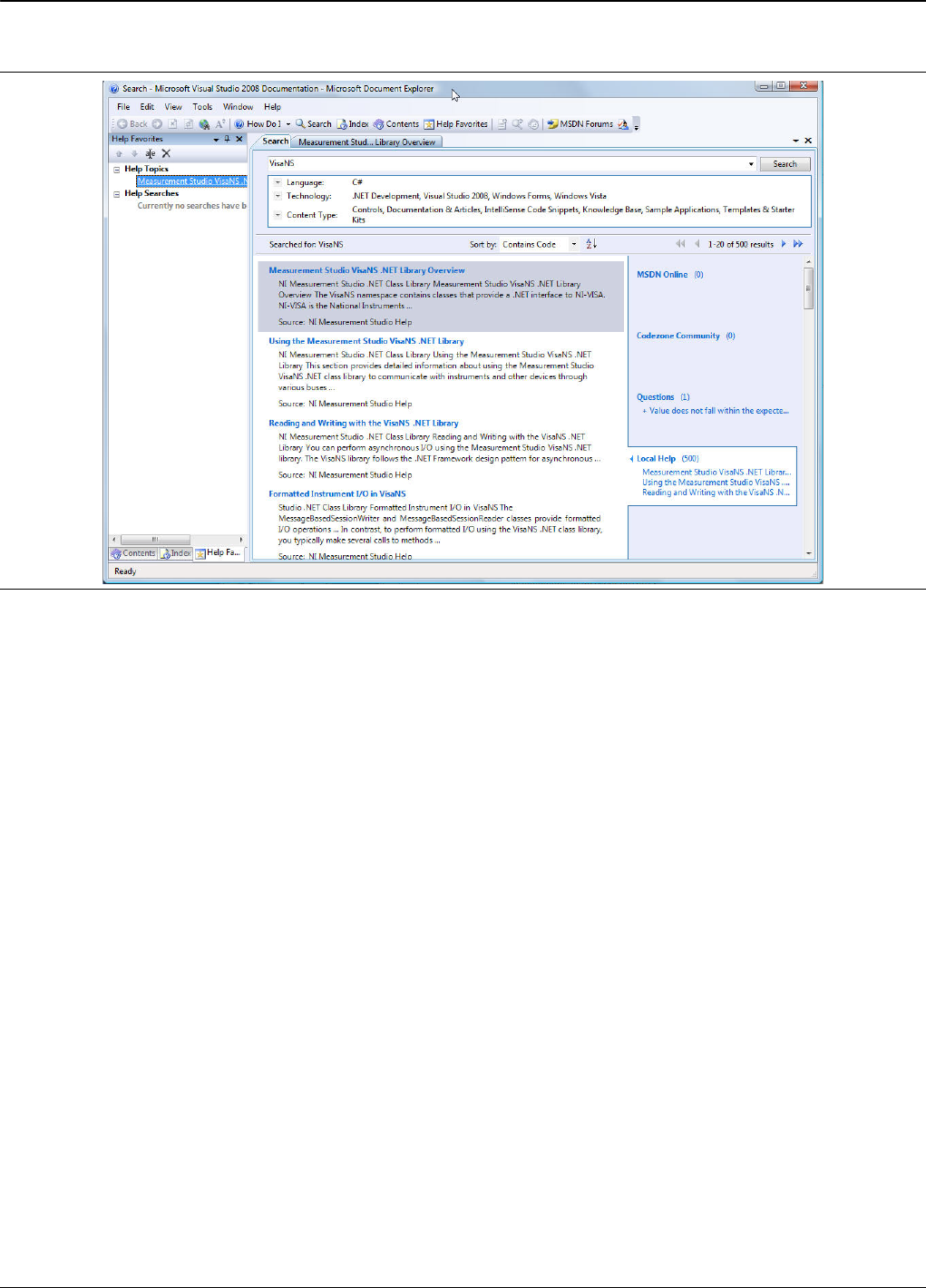Go to next page of results
The image size is (926, 1288).
coord(784,244)
